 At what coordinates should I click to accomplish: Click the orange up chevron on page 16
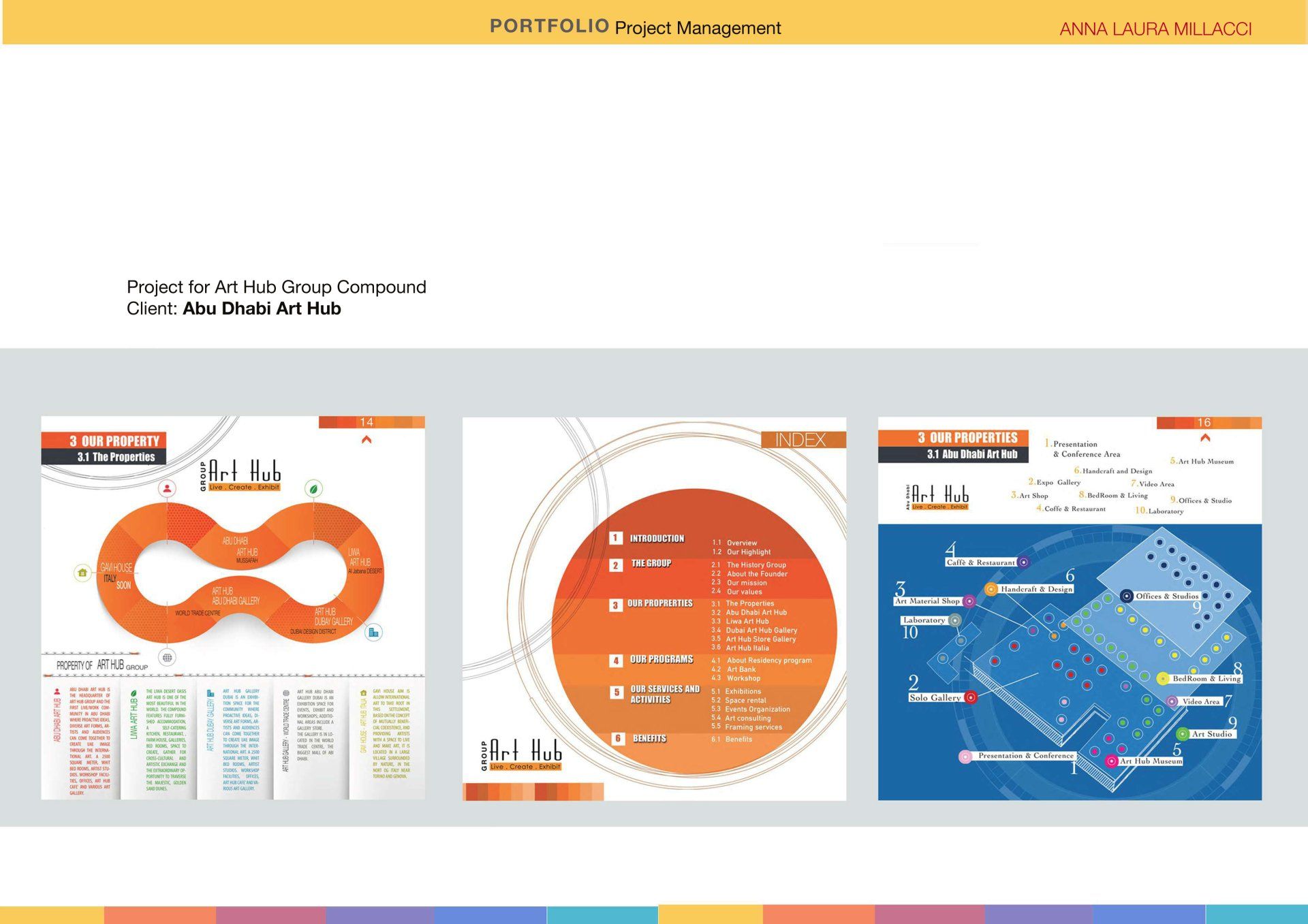coord(1205,438)
